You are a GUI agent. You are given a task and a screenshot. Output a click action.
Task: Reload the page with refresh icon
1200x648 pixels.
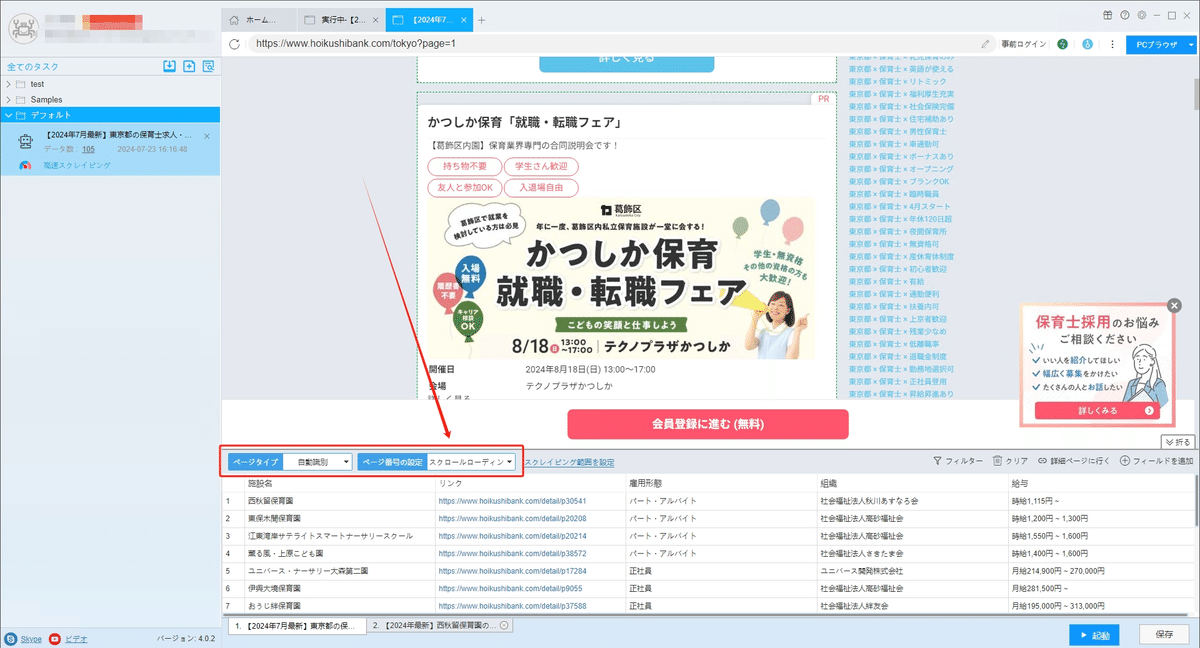click(x=234, y=44)
